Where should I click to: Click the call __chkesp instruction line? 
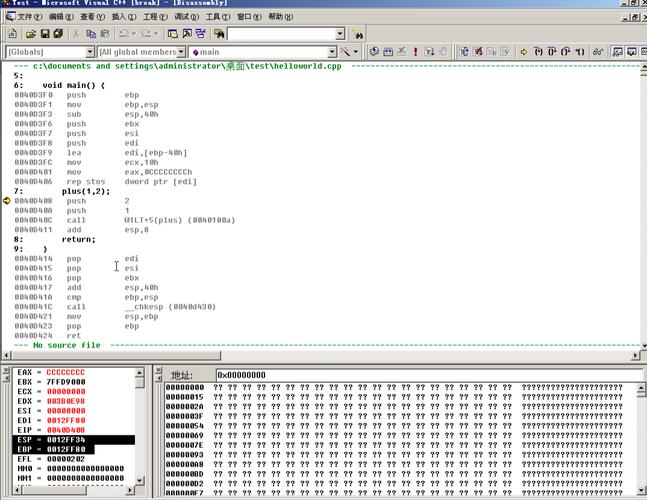(115, 307)
